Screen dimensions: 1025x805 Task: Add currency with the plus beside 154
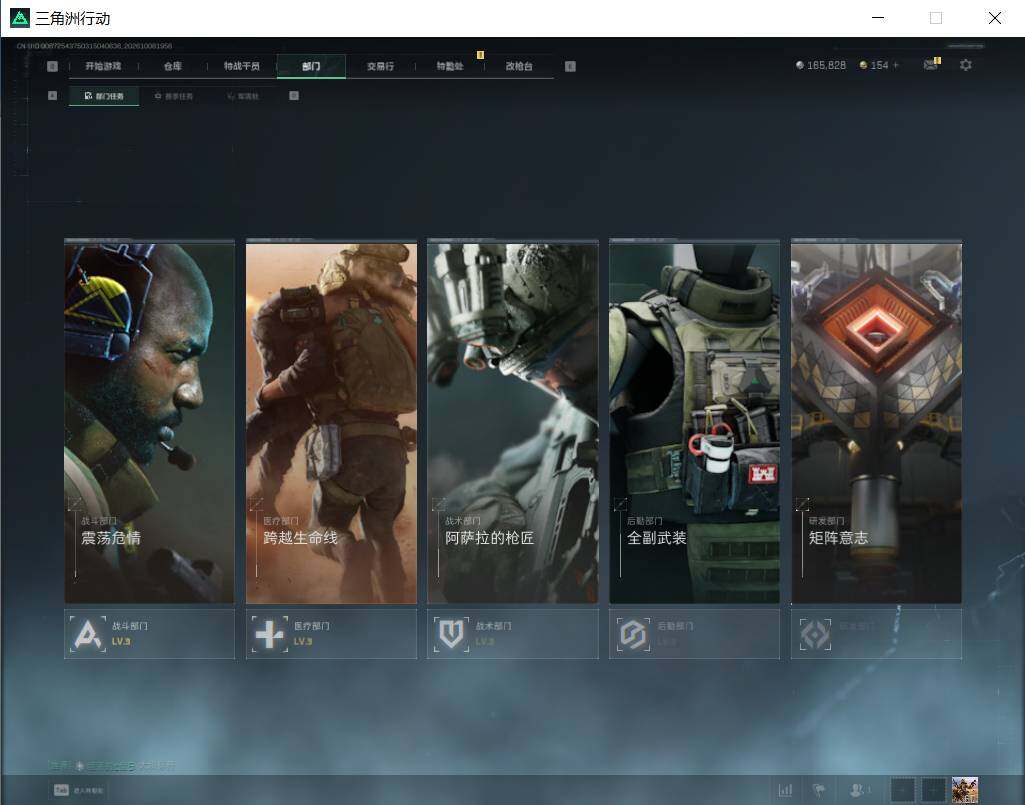click(x=896, y=65)
